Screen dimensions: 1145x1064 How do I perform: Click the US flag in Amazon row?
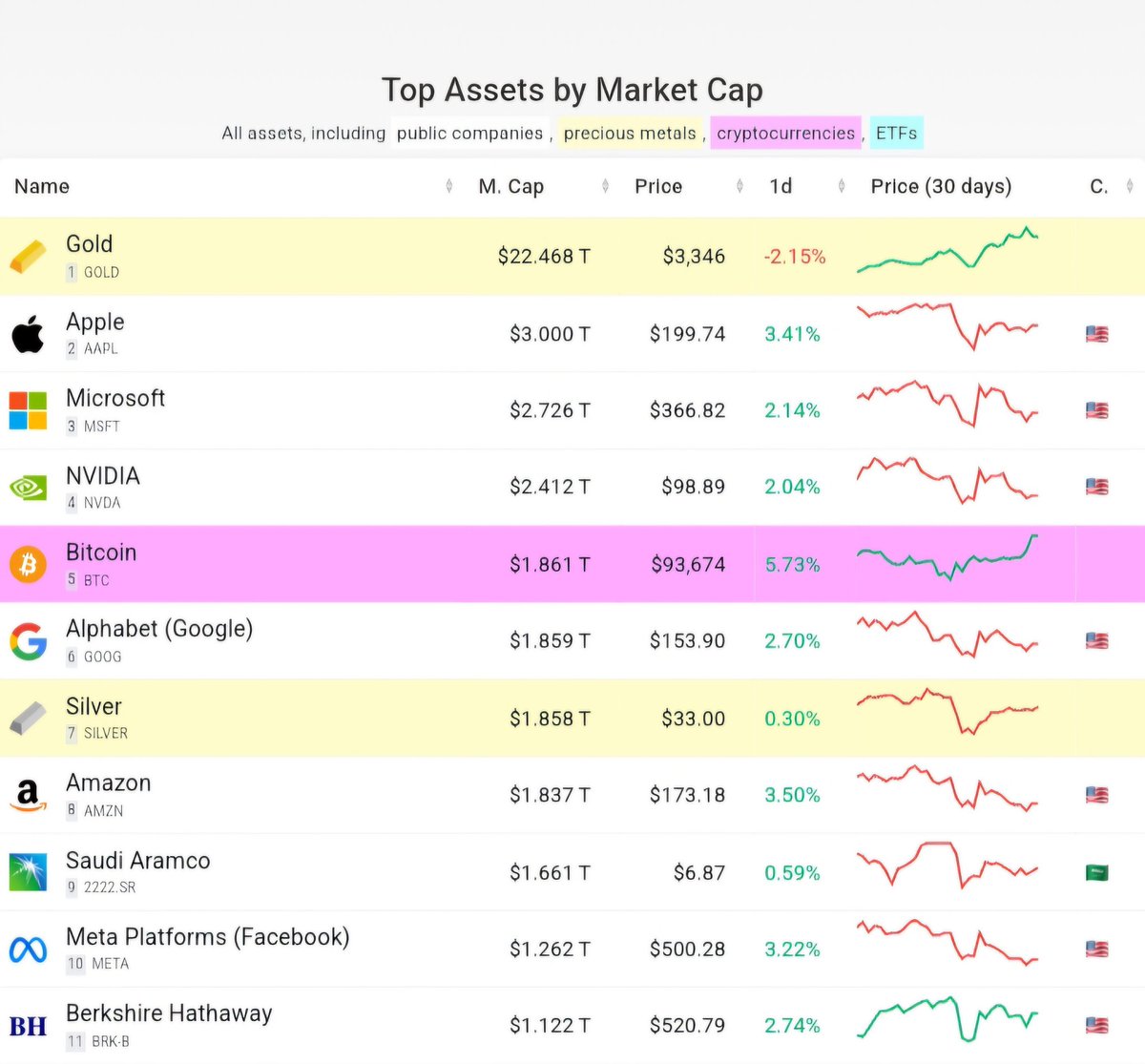[x=1097, y=795]
